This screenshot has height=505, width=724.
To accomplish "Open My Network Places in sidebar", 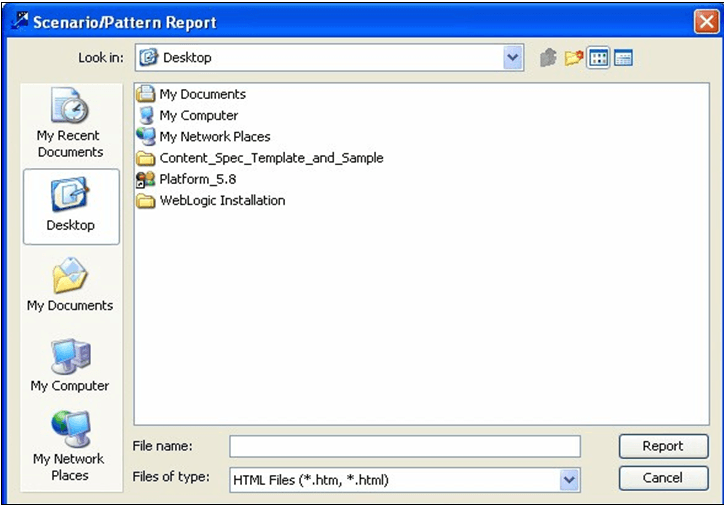I will [x=69, y=446].
